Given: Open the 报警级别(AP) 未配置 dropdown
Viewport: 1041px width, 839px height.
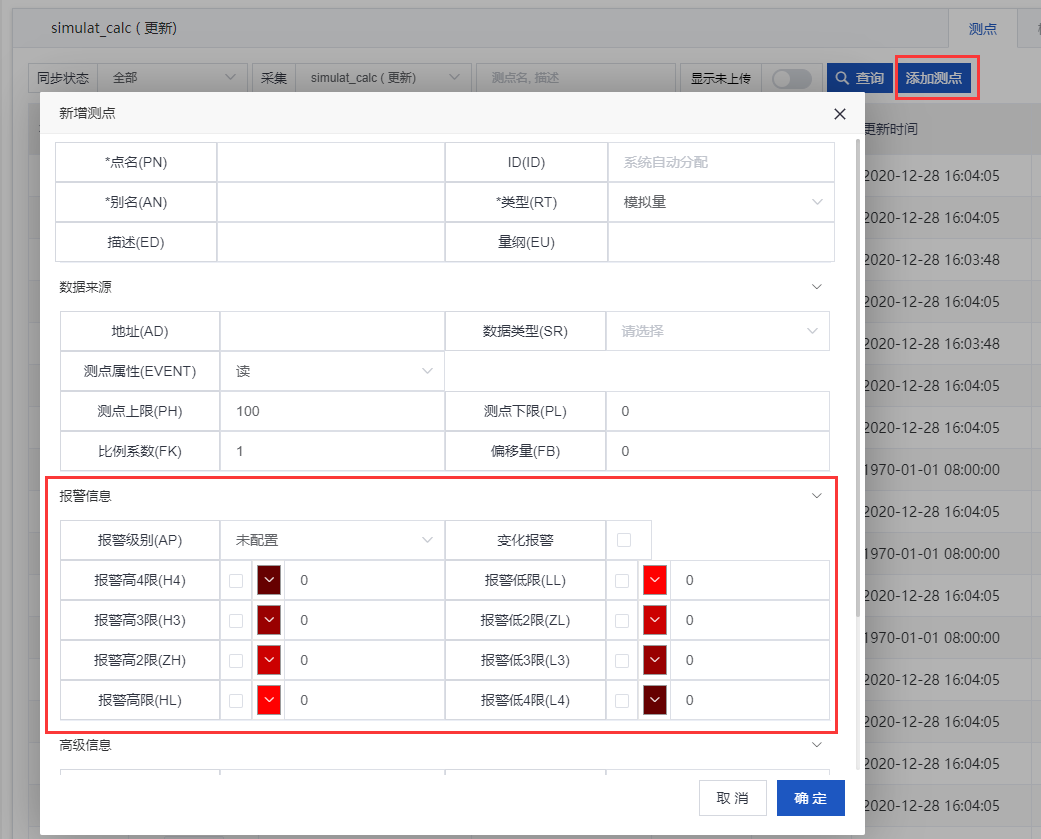Looking at the screenshot, I should pos(332,540).
